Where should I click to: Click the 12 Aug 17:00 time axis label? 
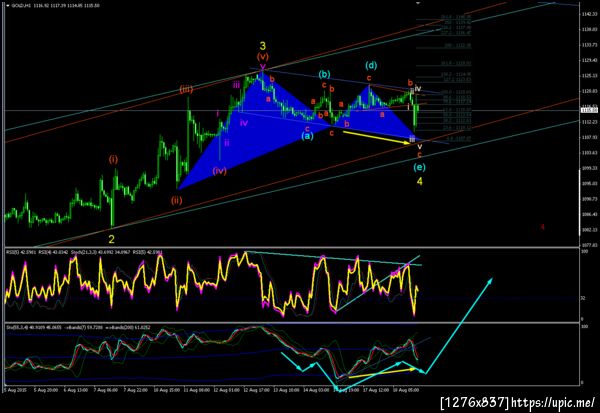point(256,390)
